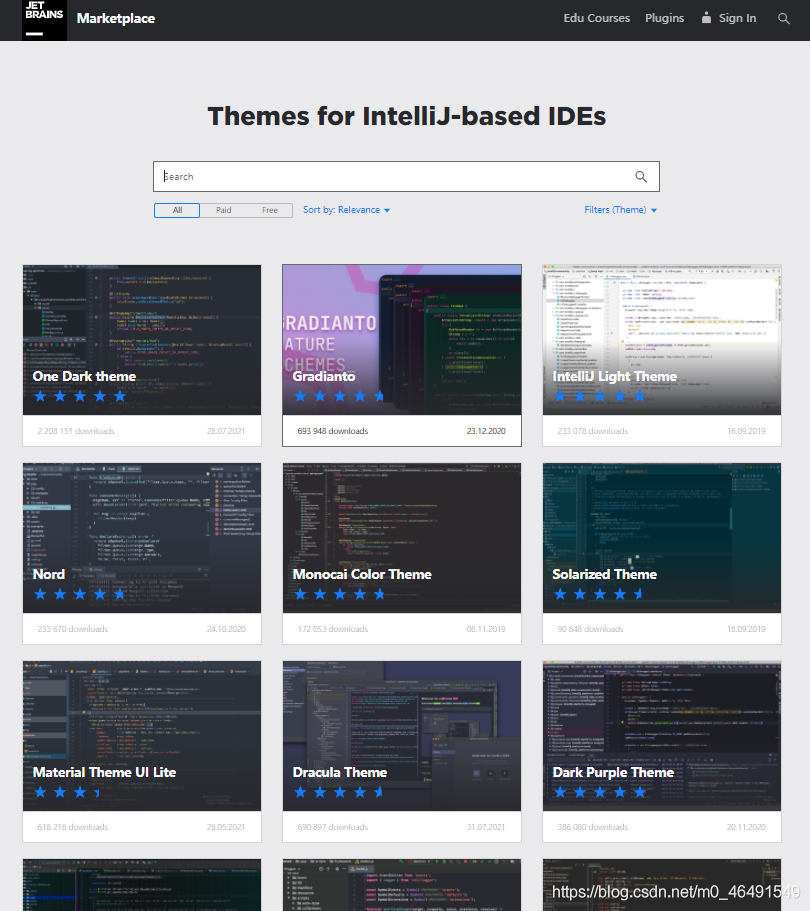Click '618 216 downloads' text
810x911 pixels.
(73, 827)
